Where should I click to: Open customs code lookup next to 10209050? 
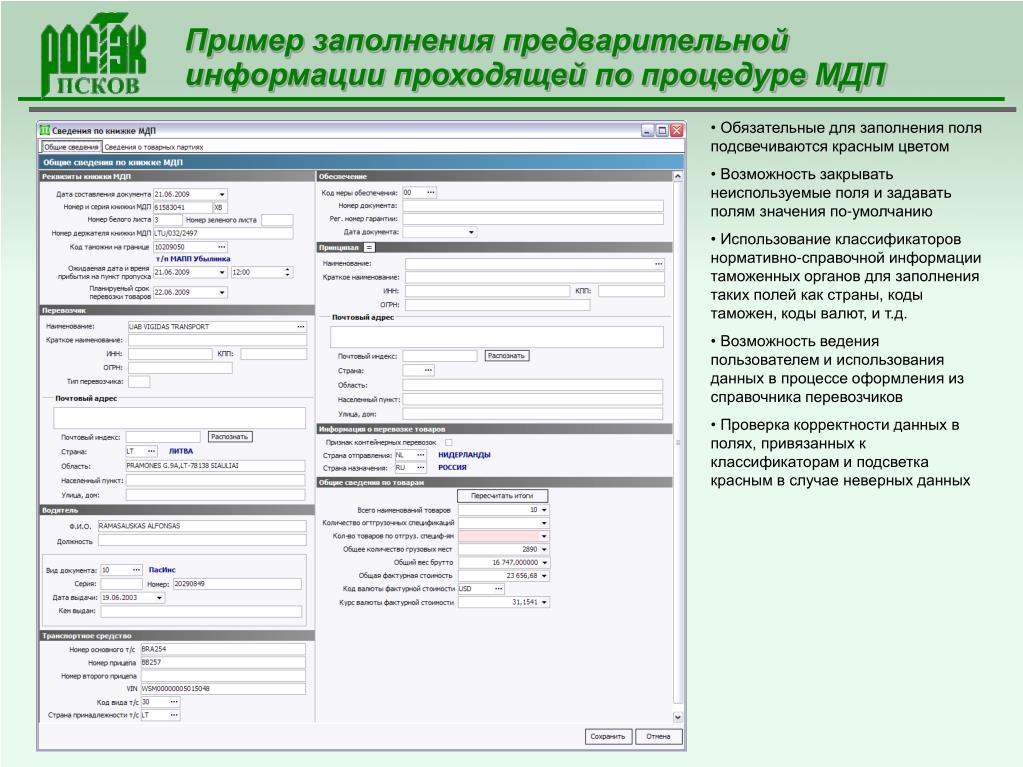pyautogui.click(x=222, y=247)
